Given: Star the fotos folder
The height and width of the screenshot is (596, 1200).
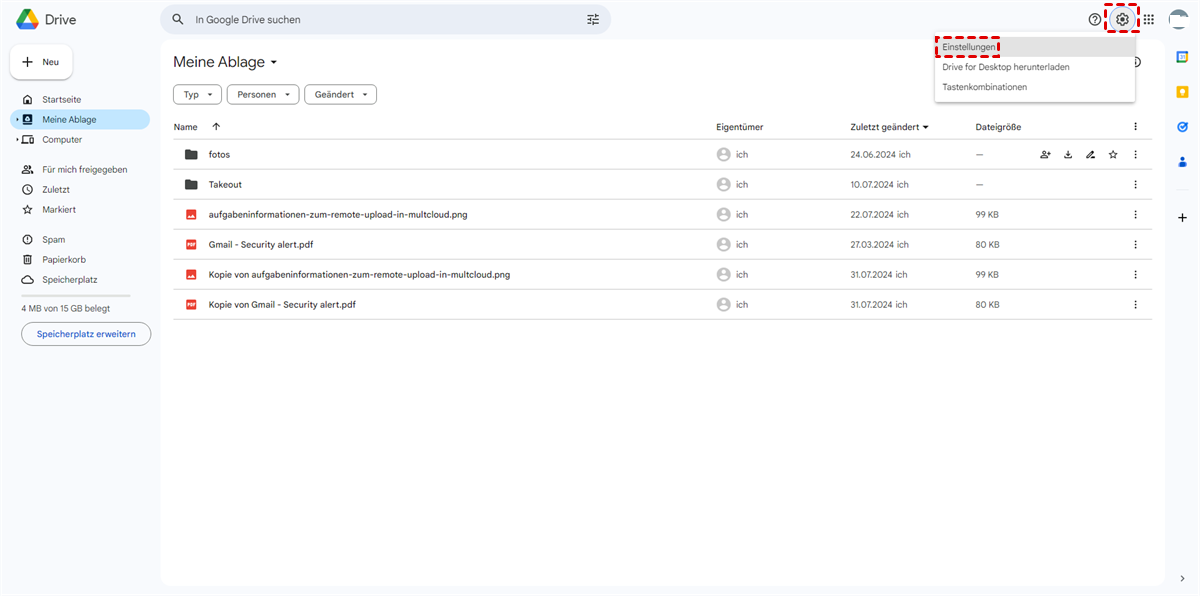Looking at the screenshot, I should (x=1113, y=155).
